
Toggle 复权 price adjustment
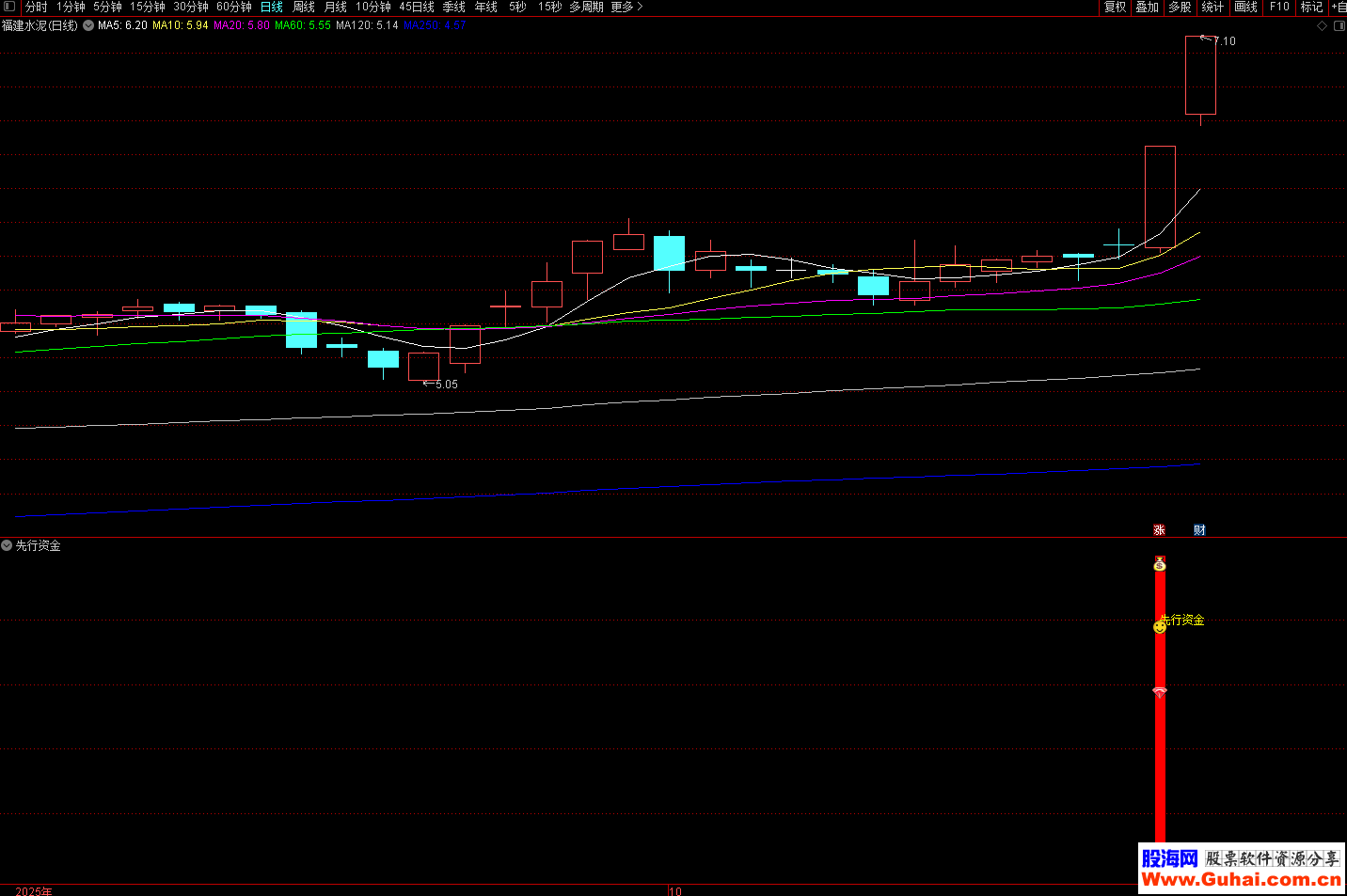(1115, 7)
